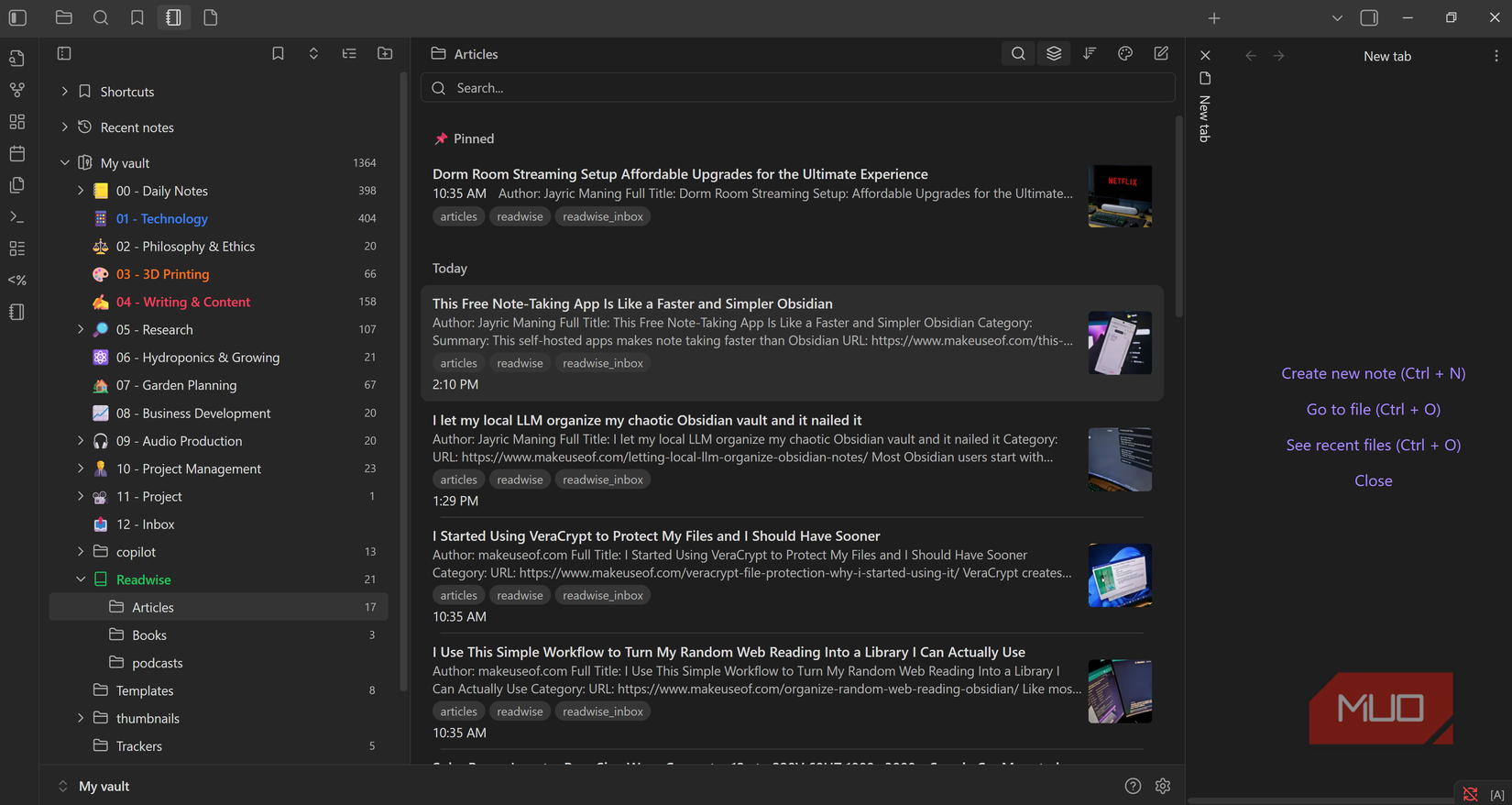The width and height of the screenshot is (1512, 805).
Task: Open the Dorm Room Streaming Setup note thumbnail
Action: (x=1120, y=196)
